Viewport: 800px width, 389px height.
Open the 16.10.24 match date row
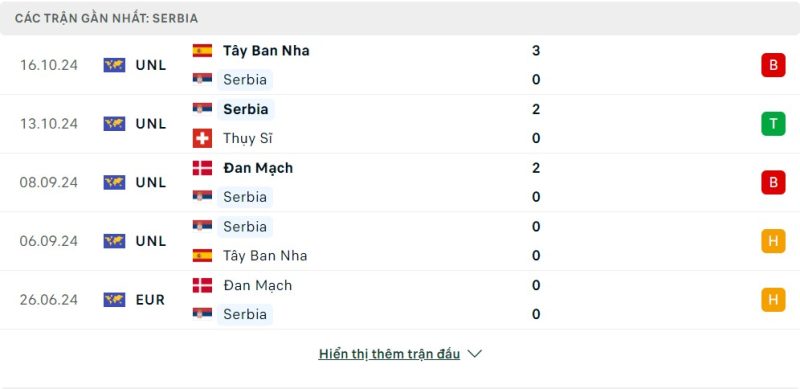point(400,65)
